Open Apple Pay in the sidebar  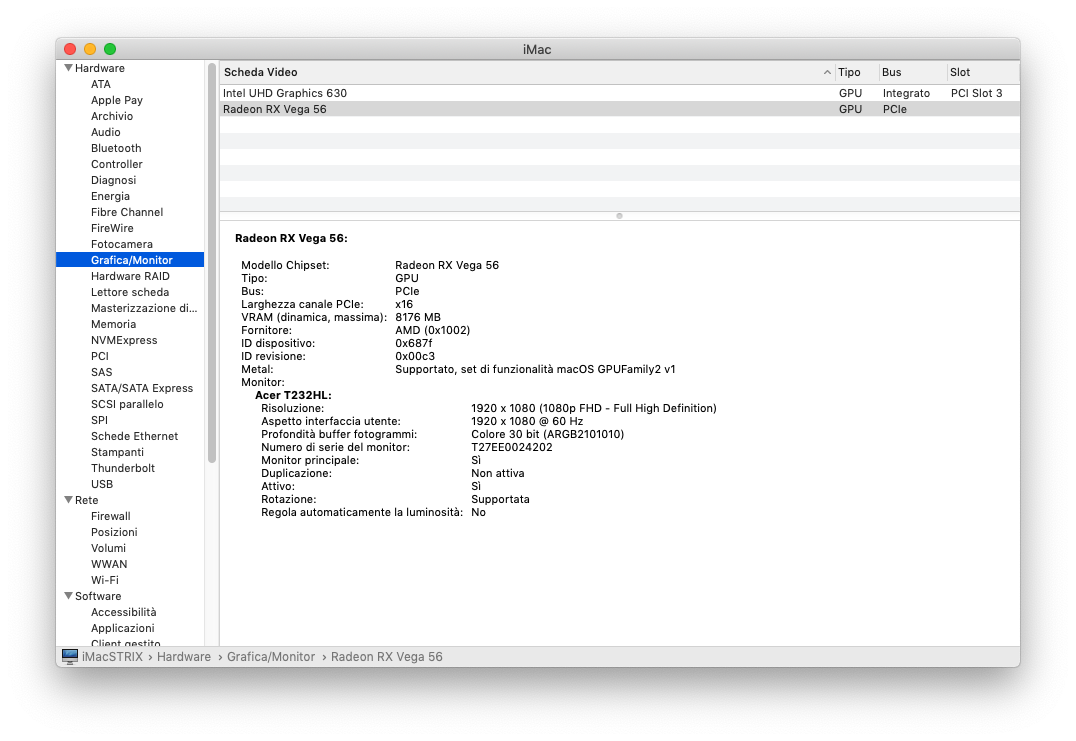117,100
